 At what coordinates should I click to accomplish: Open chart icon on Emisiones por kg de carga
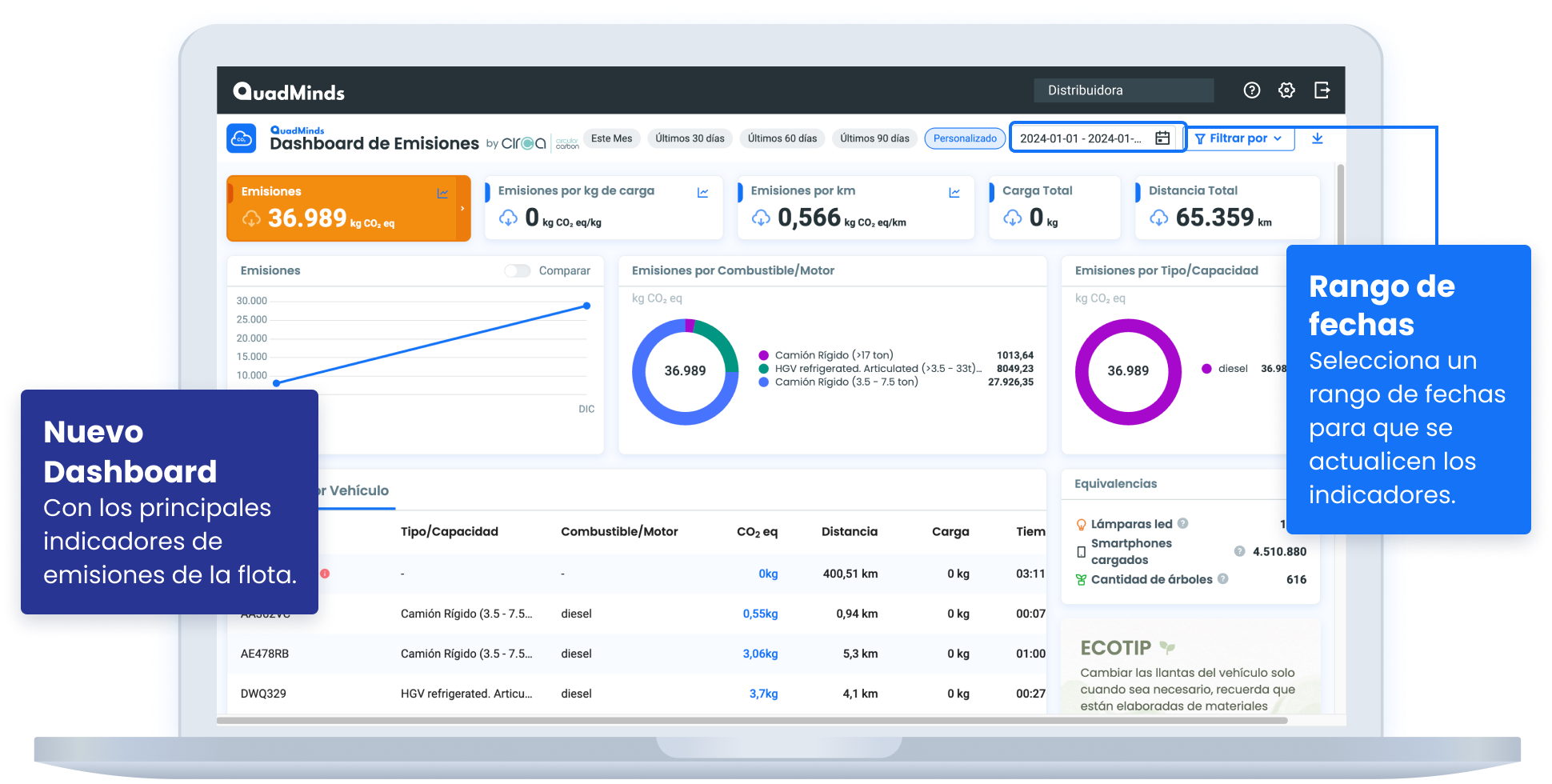coord(702,193)
